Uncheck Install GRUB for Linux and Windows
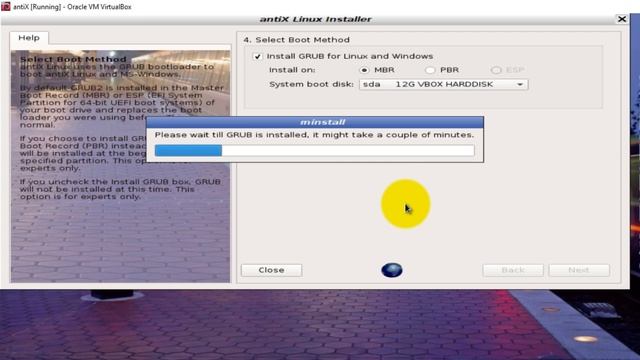Viewport: 640px width, 360px height. (x=258, y=56)
